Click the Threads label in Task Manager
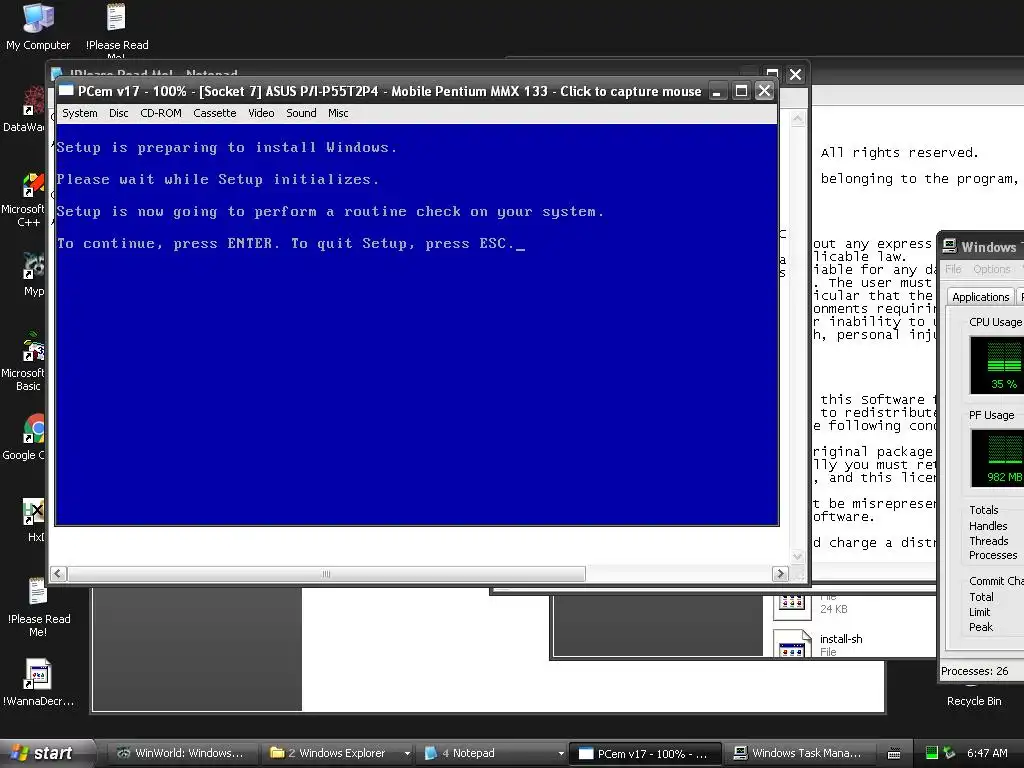This screenshot has width=1024, height=768. click(x=988, y=541)
